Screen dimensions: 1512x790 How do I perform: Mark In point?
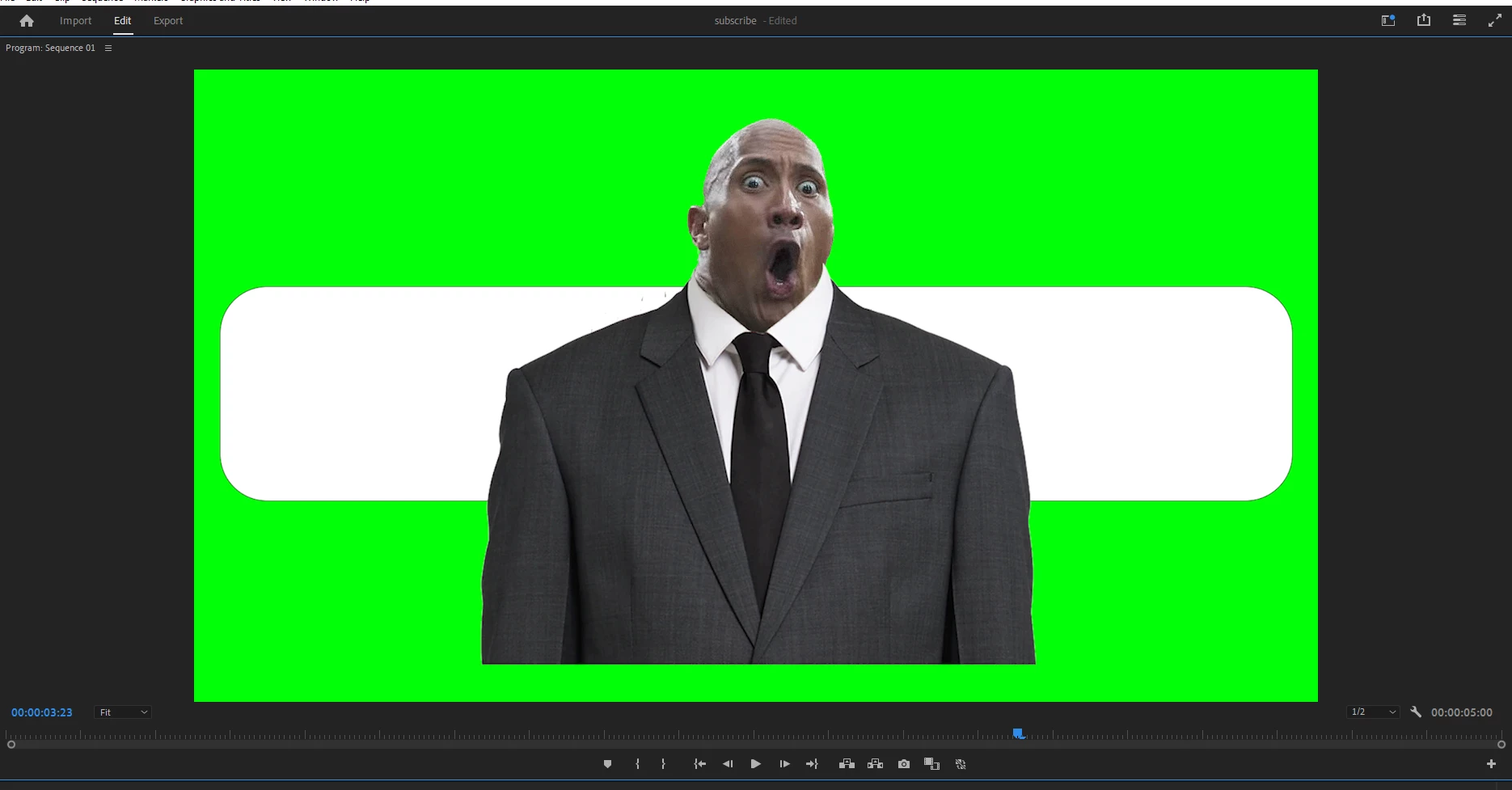637,764
